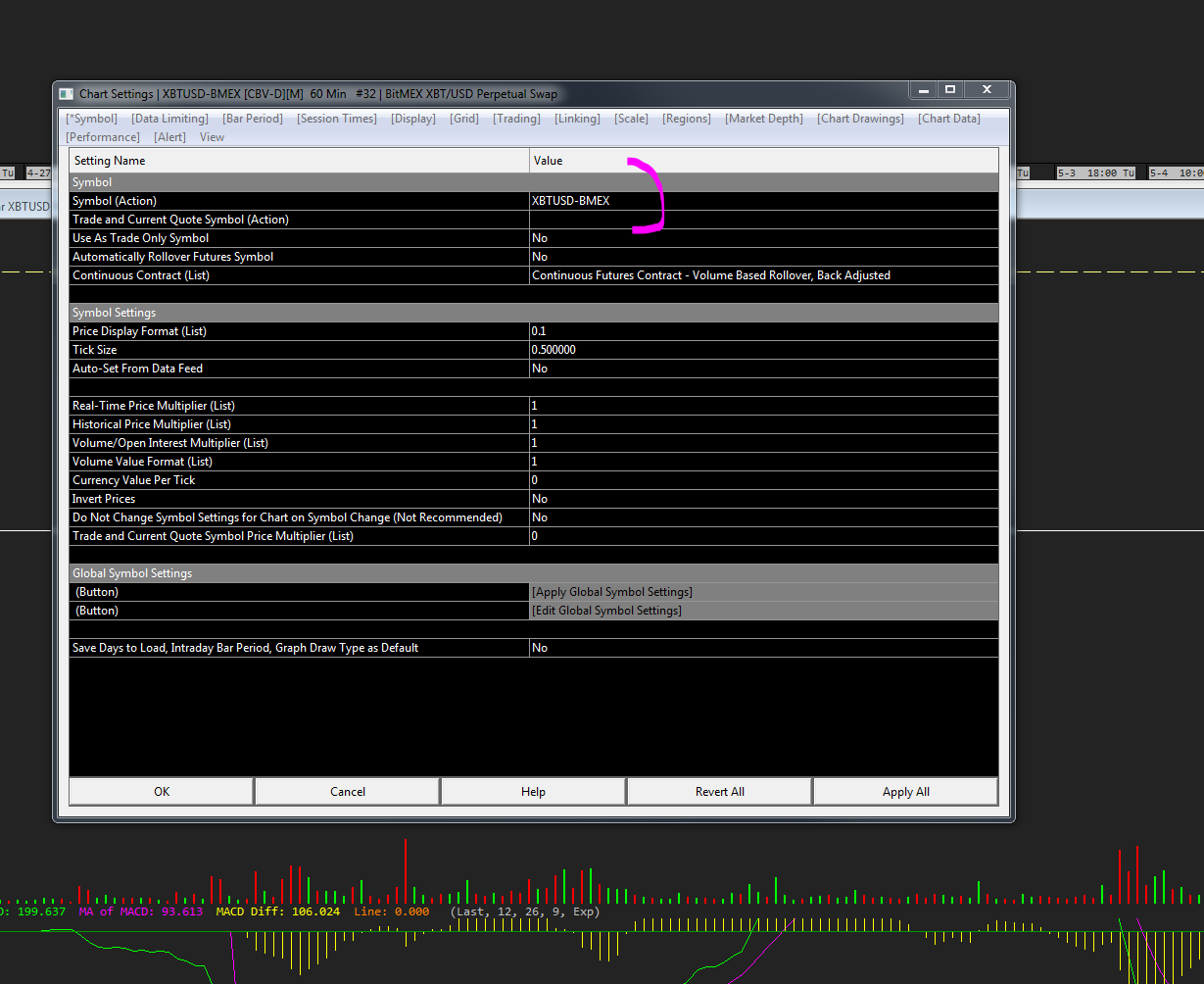Click the Apply All button
Image resolution: width=1204 pixels, height=984 pixels.
(905, 792)
